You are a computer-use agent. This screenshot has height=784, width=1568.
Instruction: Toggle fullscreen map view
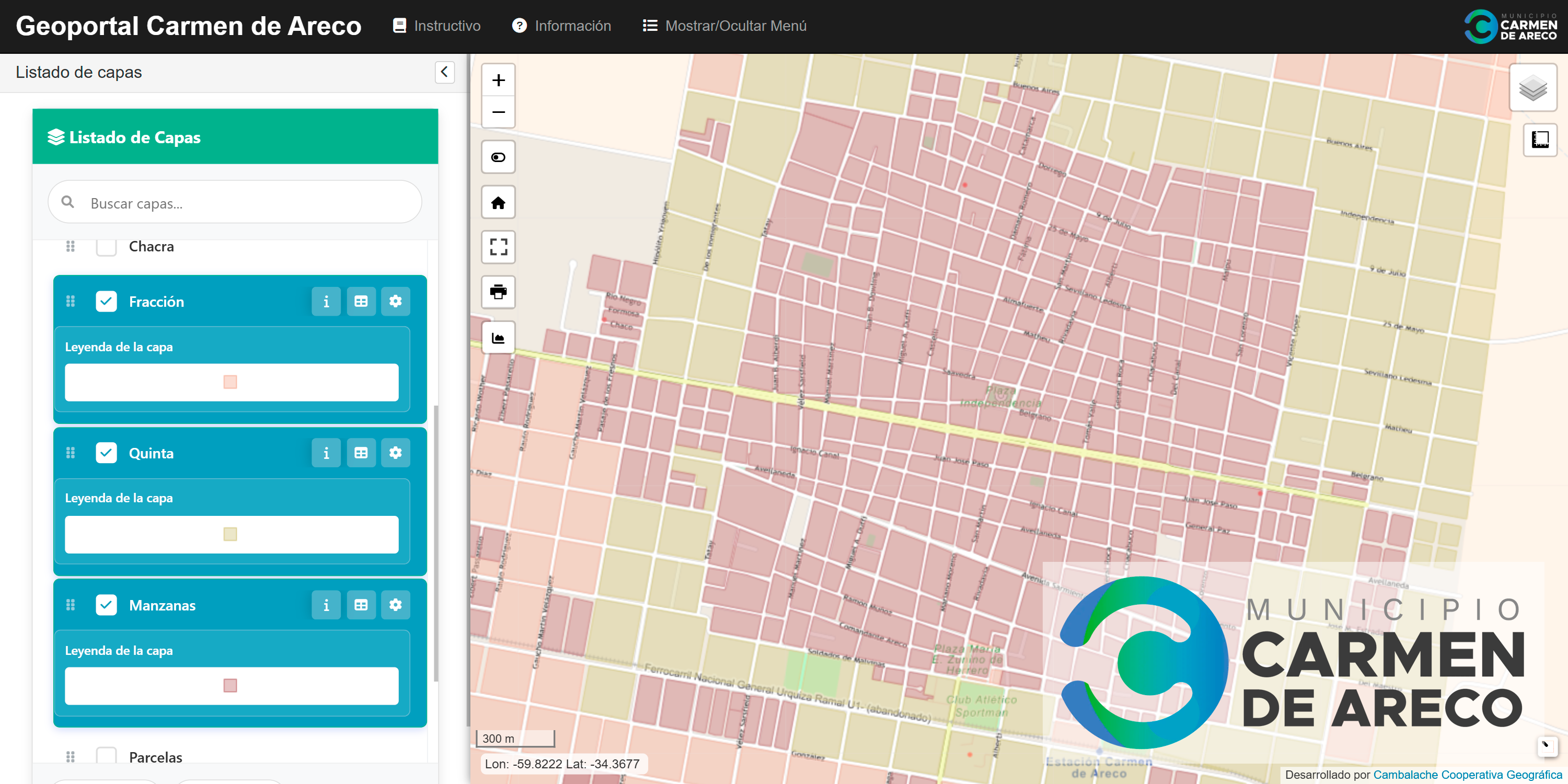coord(498,247)
